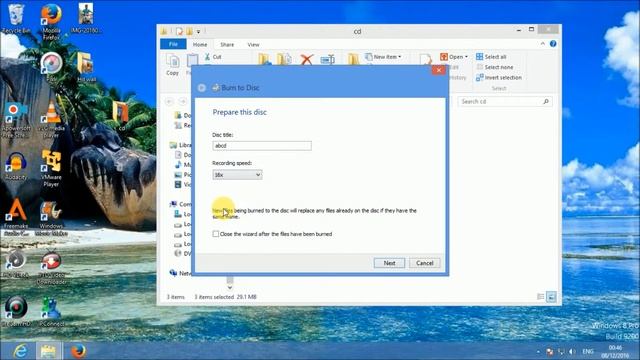Click the volume icon in system tray

(x=572, y=351)
